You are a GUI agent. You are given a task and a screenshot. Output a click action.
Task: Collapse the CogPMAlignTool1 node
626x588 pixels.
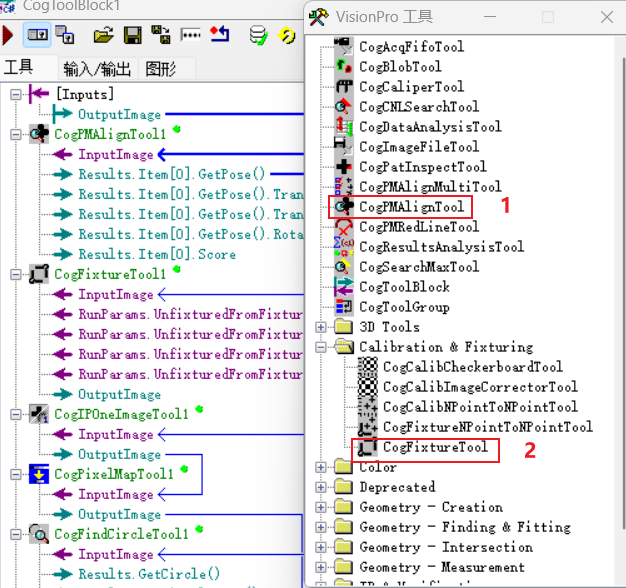coord(16,135)
